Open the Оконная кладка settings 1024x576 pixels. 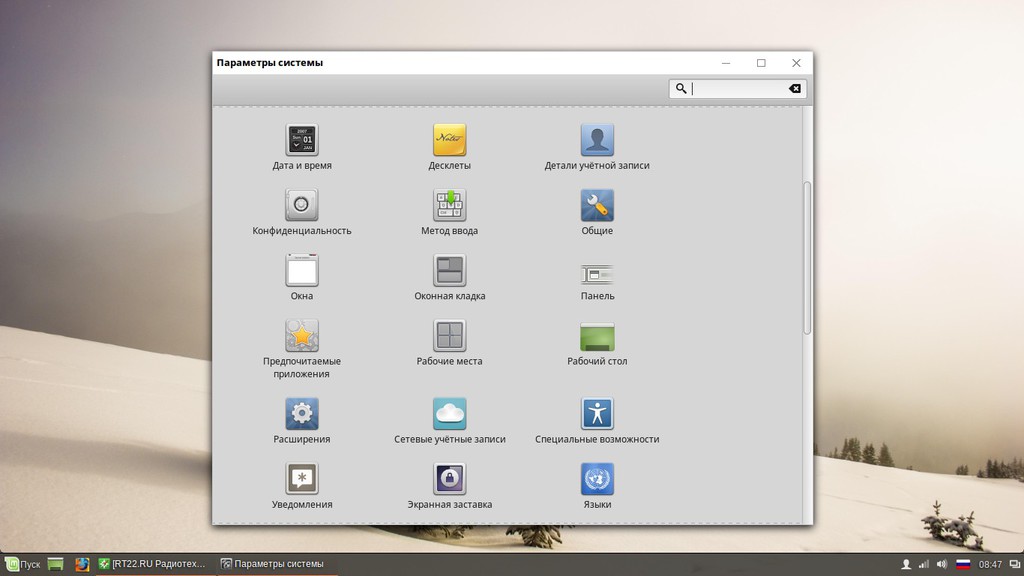pyautogui.click(x=449, y=271)
